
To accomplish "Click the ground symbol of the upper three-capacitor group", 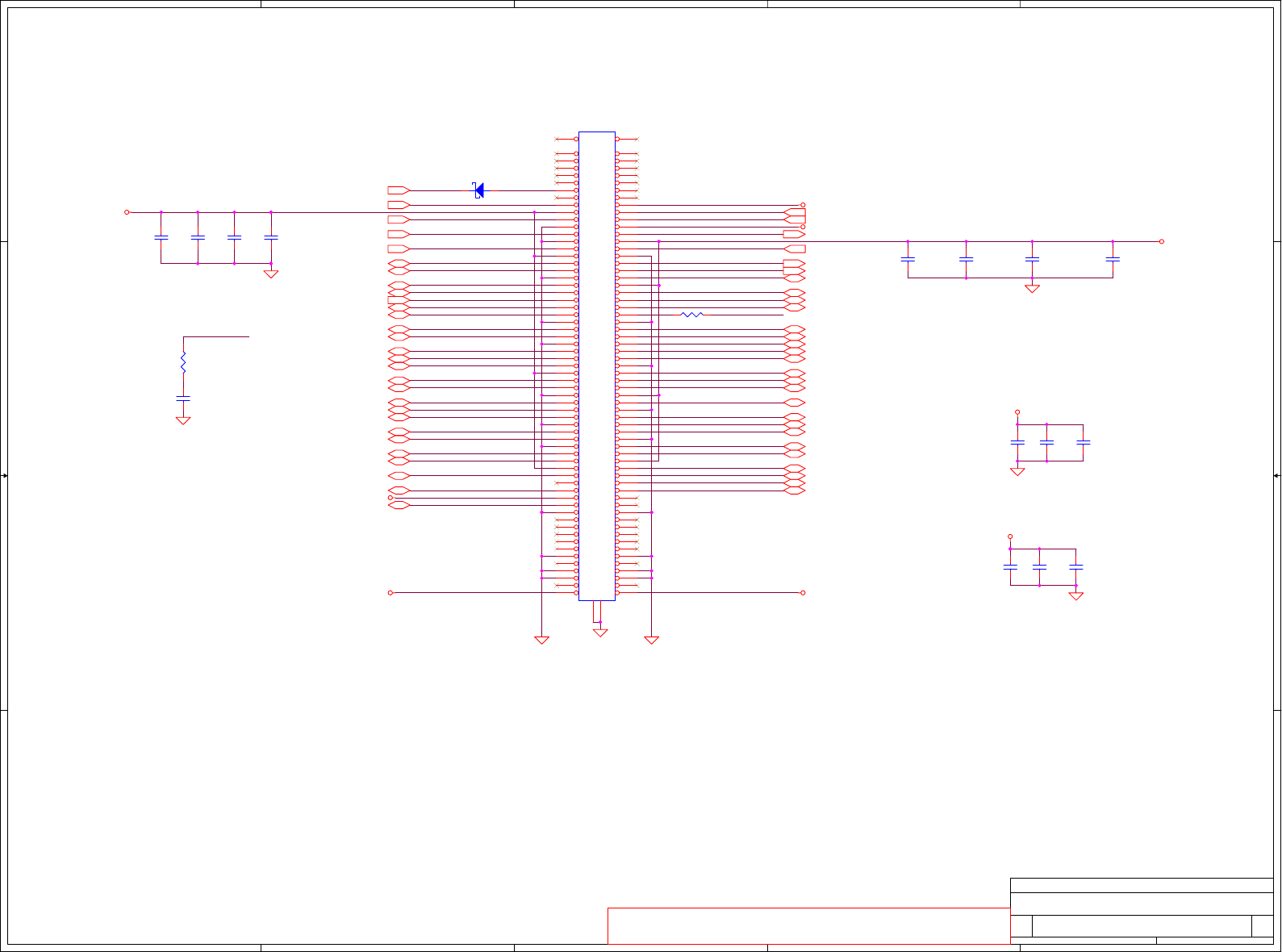I will [x=1017, y=472].
